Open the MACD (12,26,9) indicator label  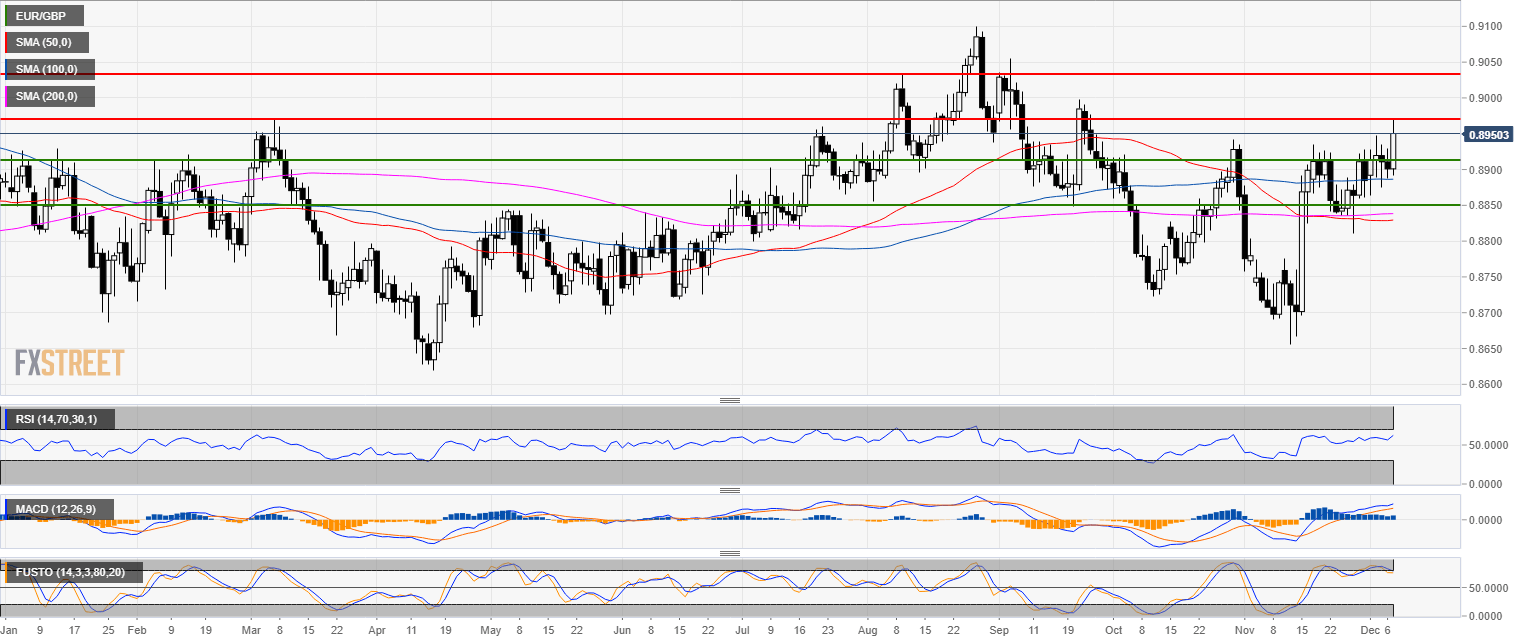click(57, 509)
